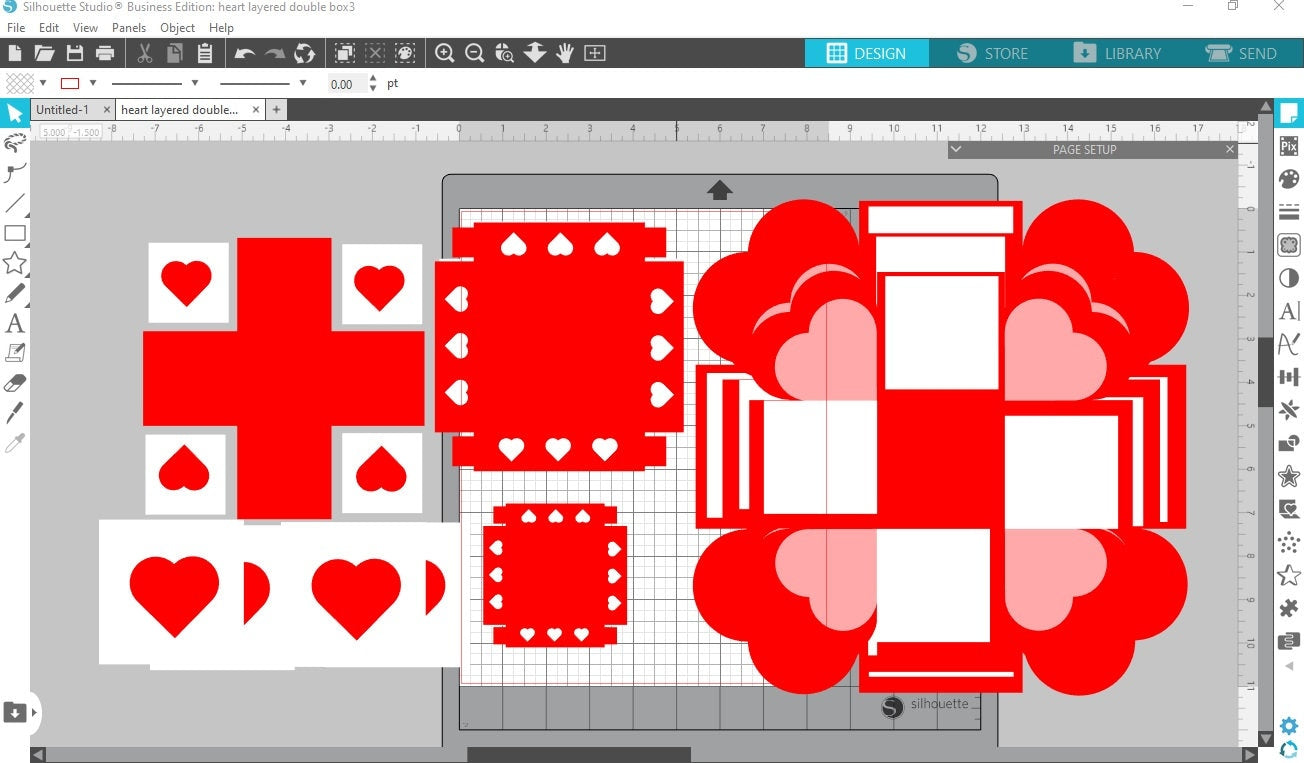Pick the Draw a Rectangle tool
This screenshot has height=763, width=1304.
click(x=15, y=233)
